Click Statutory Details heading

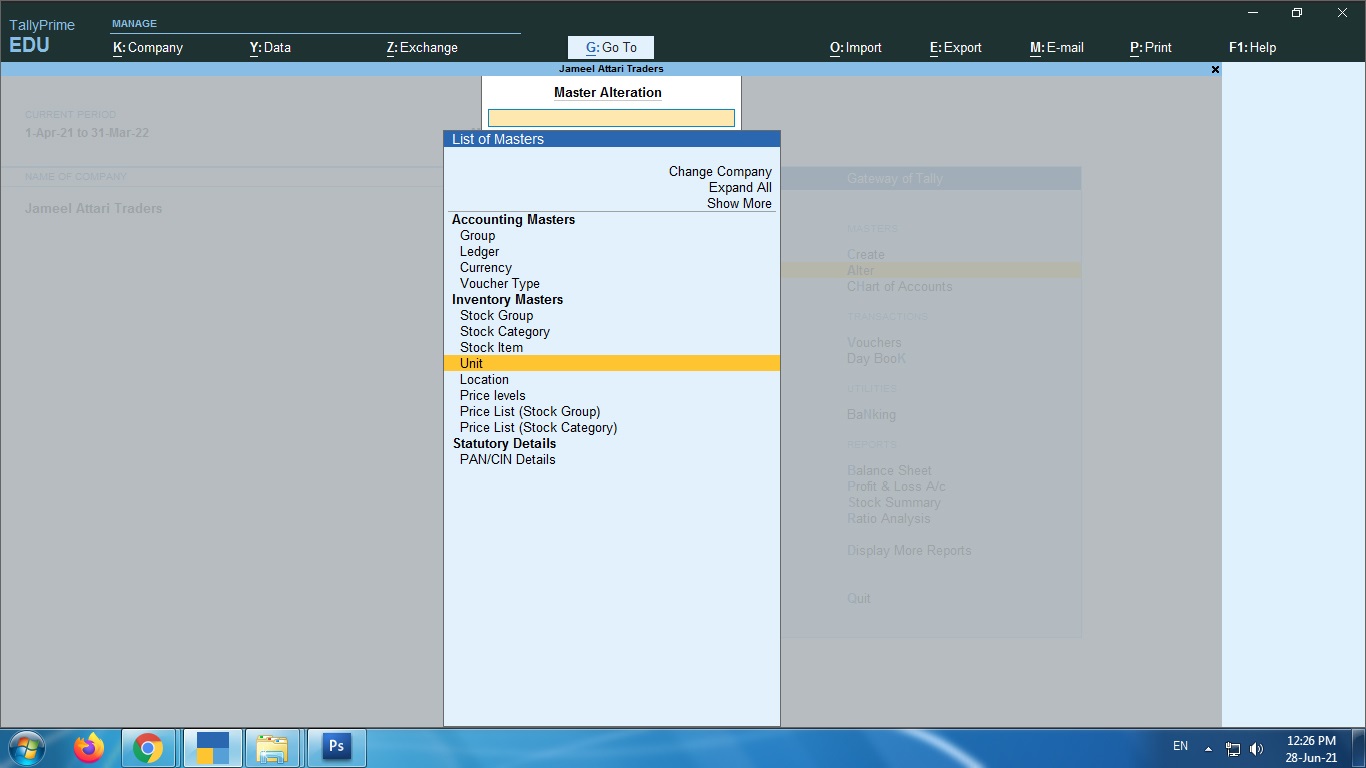504,443
